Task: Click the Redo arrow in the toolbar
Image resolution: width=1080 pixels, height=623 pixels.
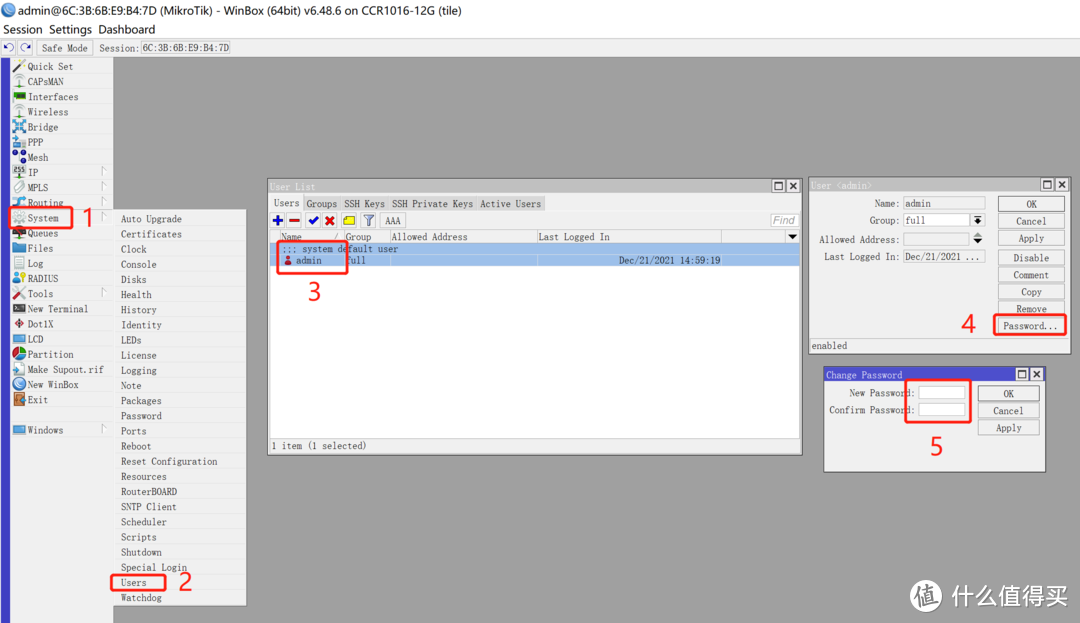Action: coord(25,47)
